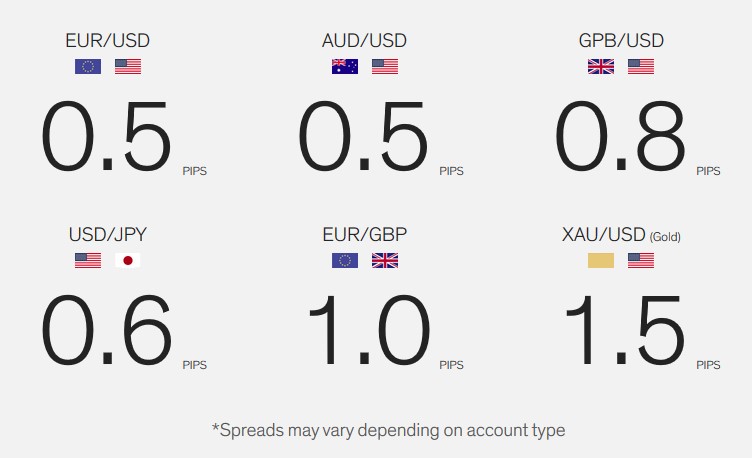Viewport: 752px width, 458px height.
Task: Select the USD/JPY pair label
Action: point(107,235)
